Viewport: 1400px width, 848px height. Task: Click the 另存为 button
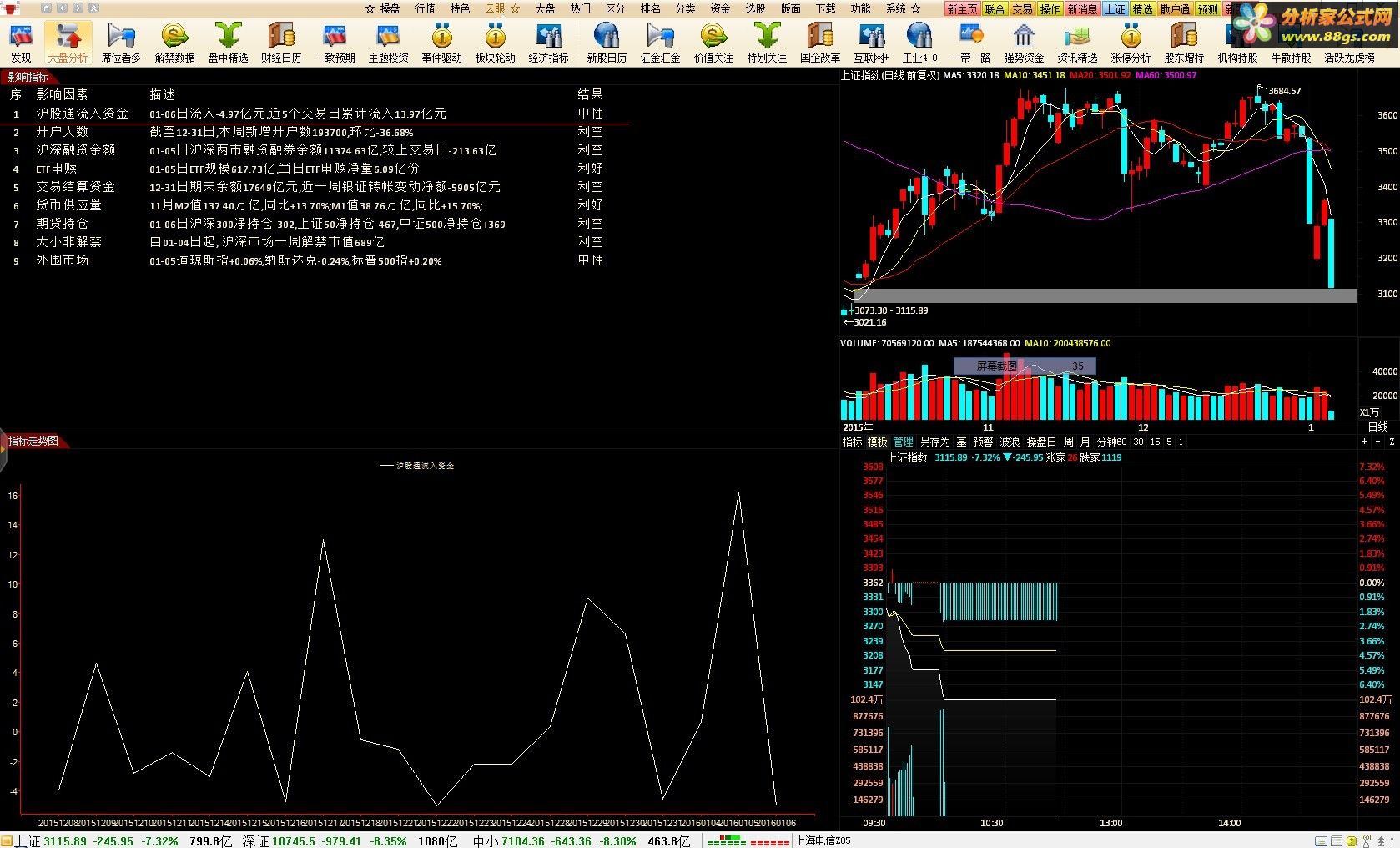(935, 442)
